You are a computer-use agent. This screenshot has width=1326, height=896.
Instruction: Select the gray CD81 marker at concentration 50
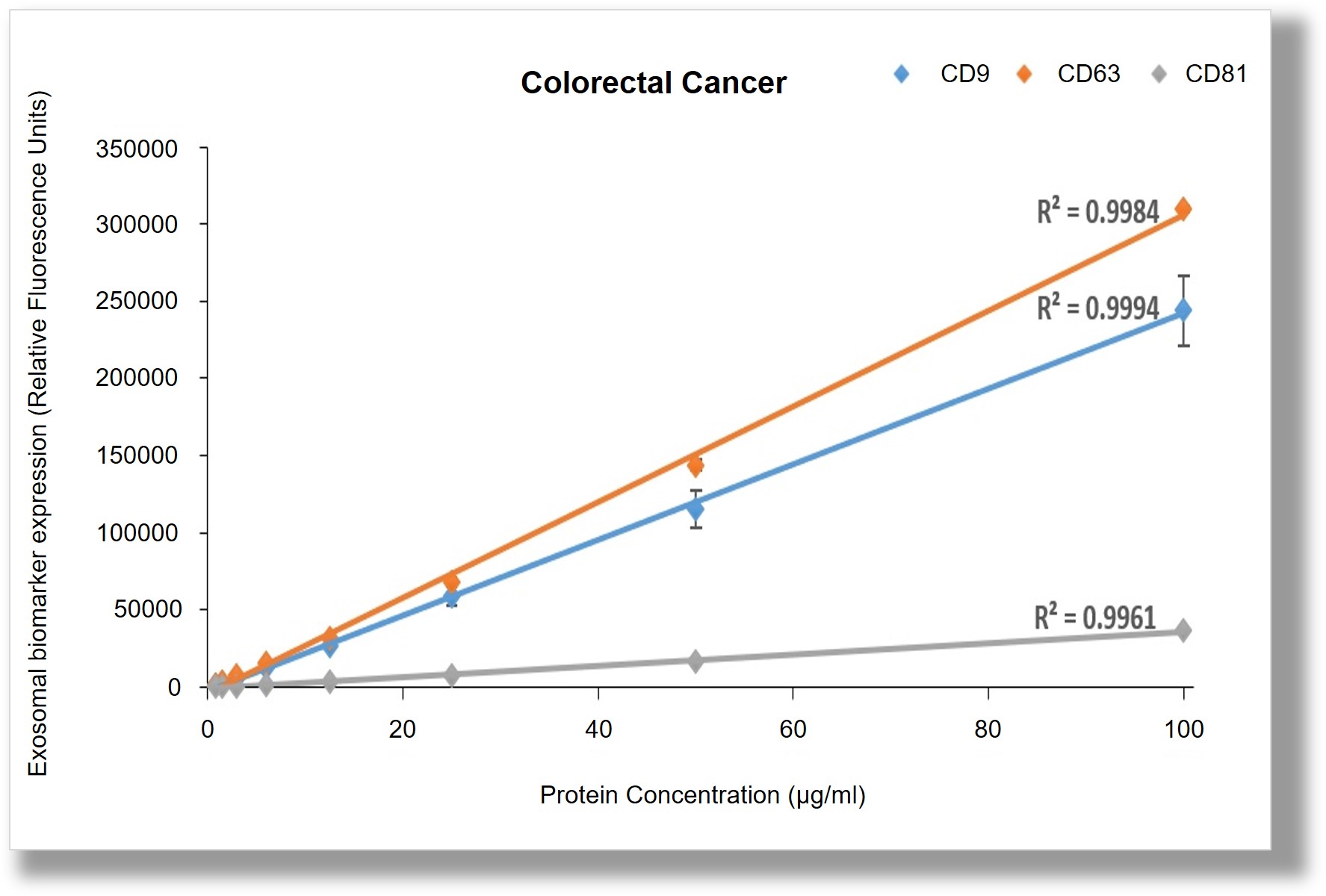695,661
